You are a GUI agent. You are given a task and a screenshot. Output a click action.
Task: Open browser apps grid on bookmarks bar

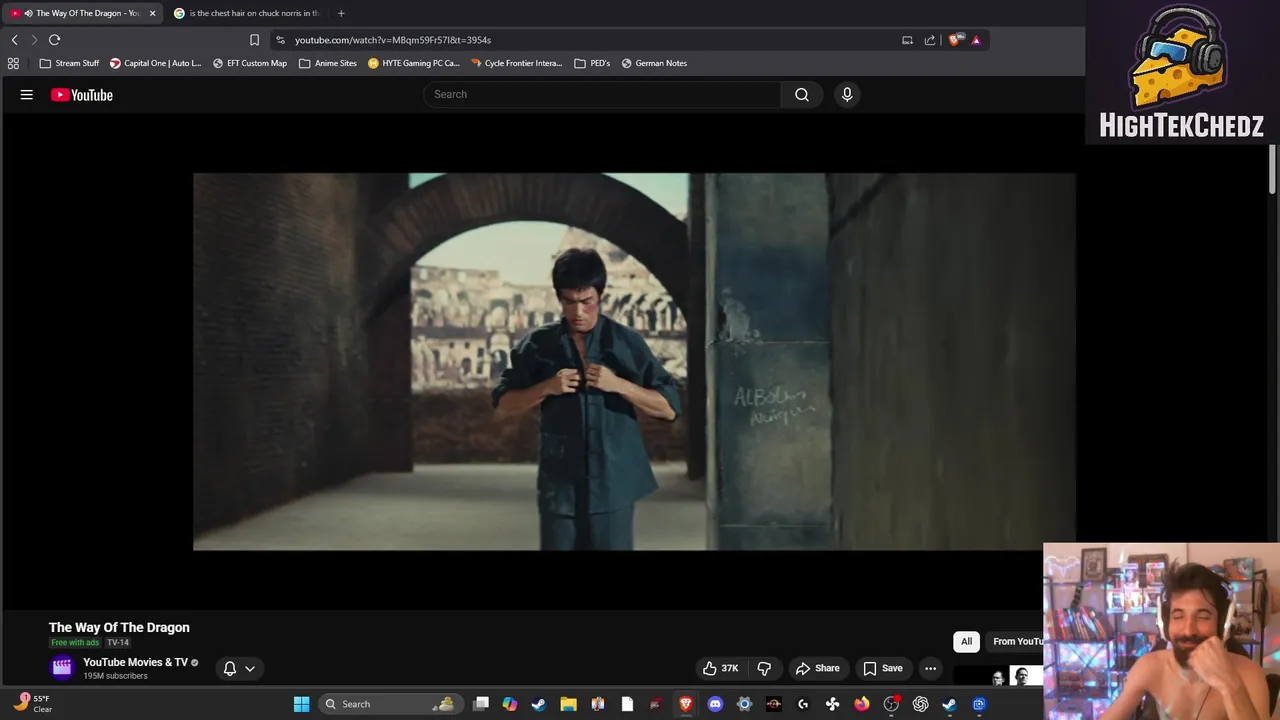(x=13, y=63)
